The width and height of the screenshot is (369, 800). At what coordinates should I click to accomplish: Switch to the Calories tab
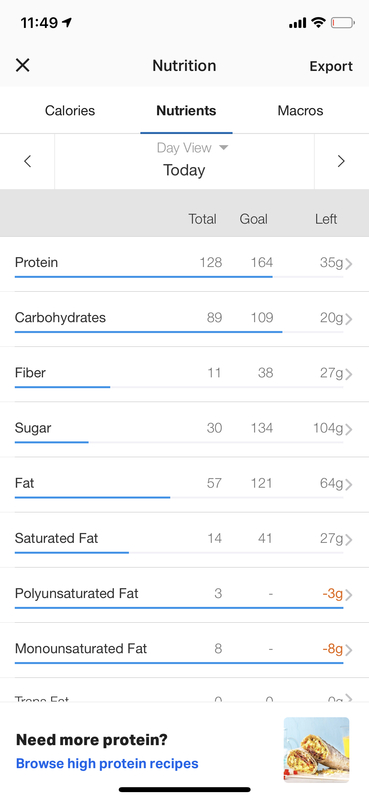(70, 111)
